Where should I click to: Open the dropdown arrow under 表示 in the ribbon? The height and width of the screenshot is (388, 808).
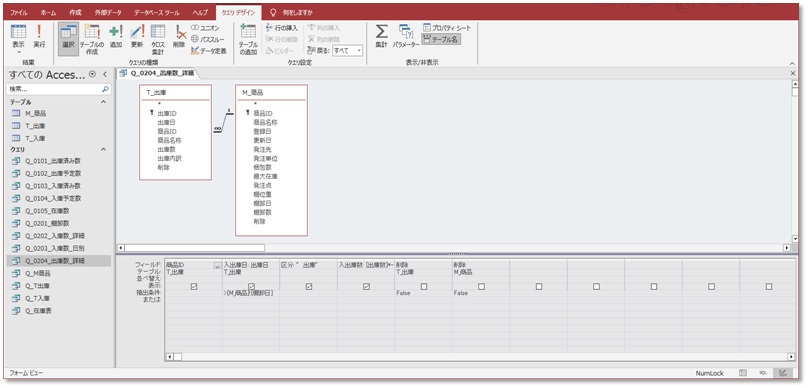pyautogui.click(x=19, y=52)
